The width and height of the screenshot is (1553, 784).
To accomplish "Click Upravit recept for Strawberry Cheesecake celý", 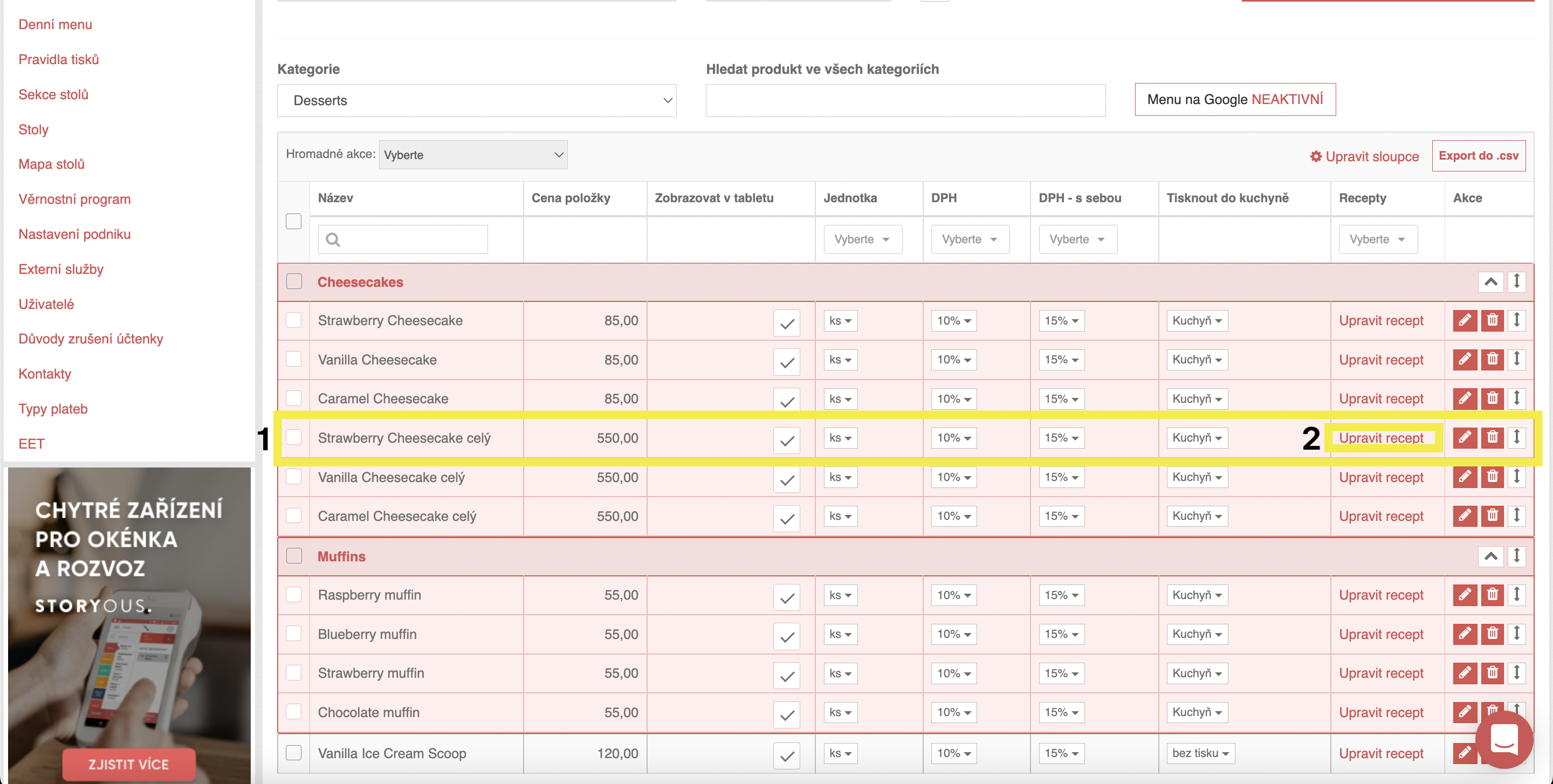I will coord(1380,438).
